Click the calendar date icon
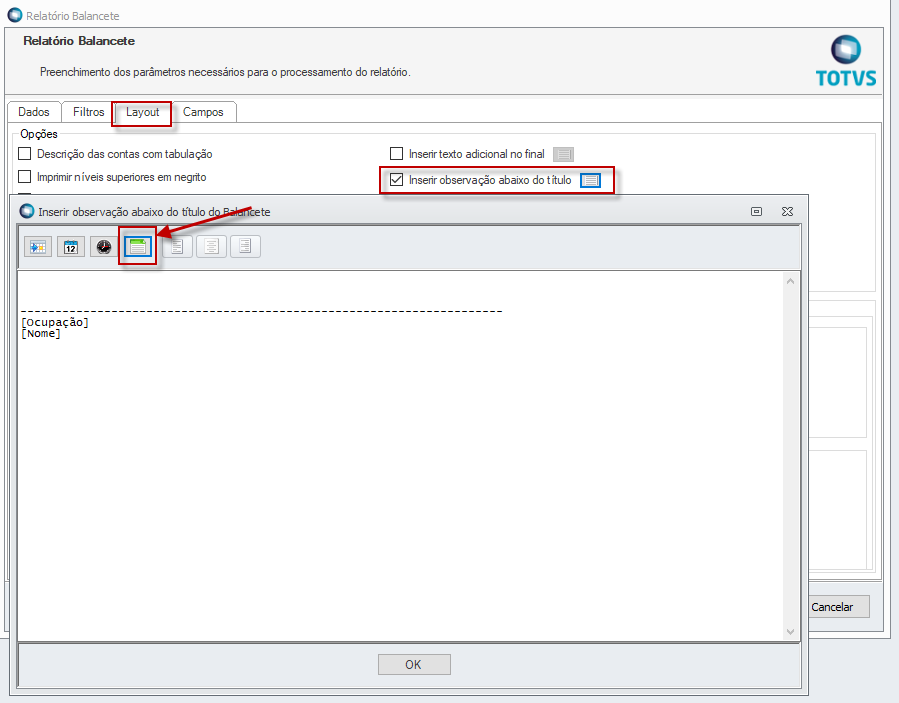 click(71, 247)
